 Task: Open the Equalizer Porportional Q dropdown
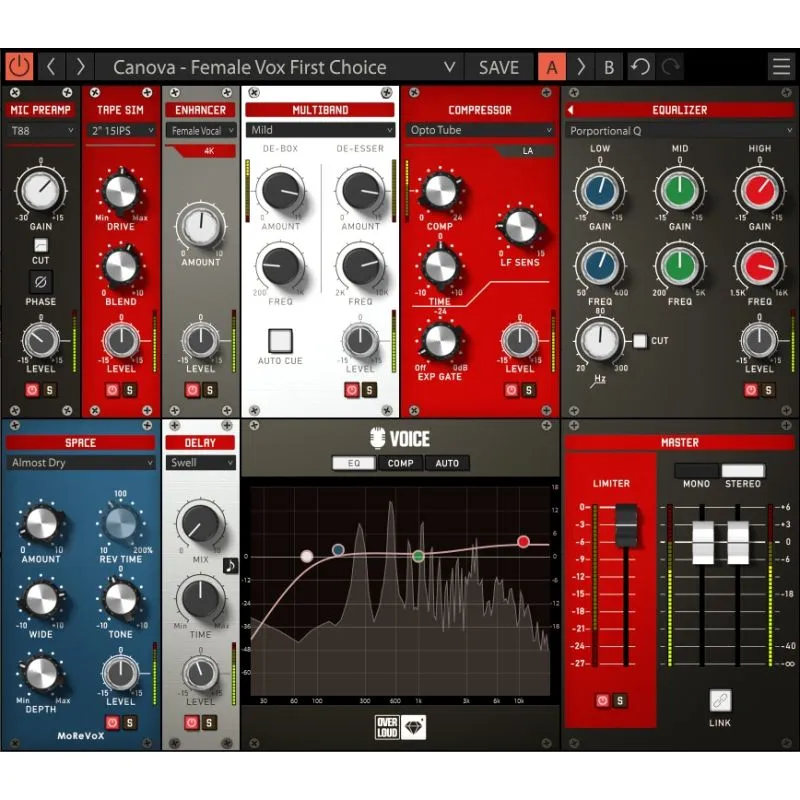pyautogui.click(x=680, y=131)
